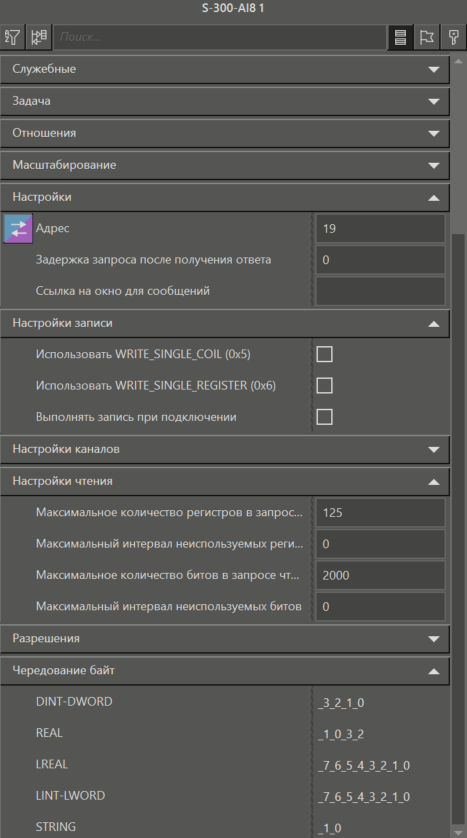This screenshot has width=467, height=838.
Task: Select the STRING property label
Action: point(56,827)
